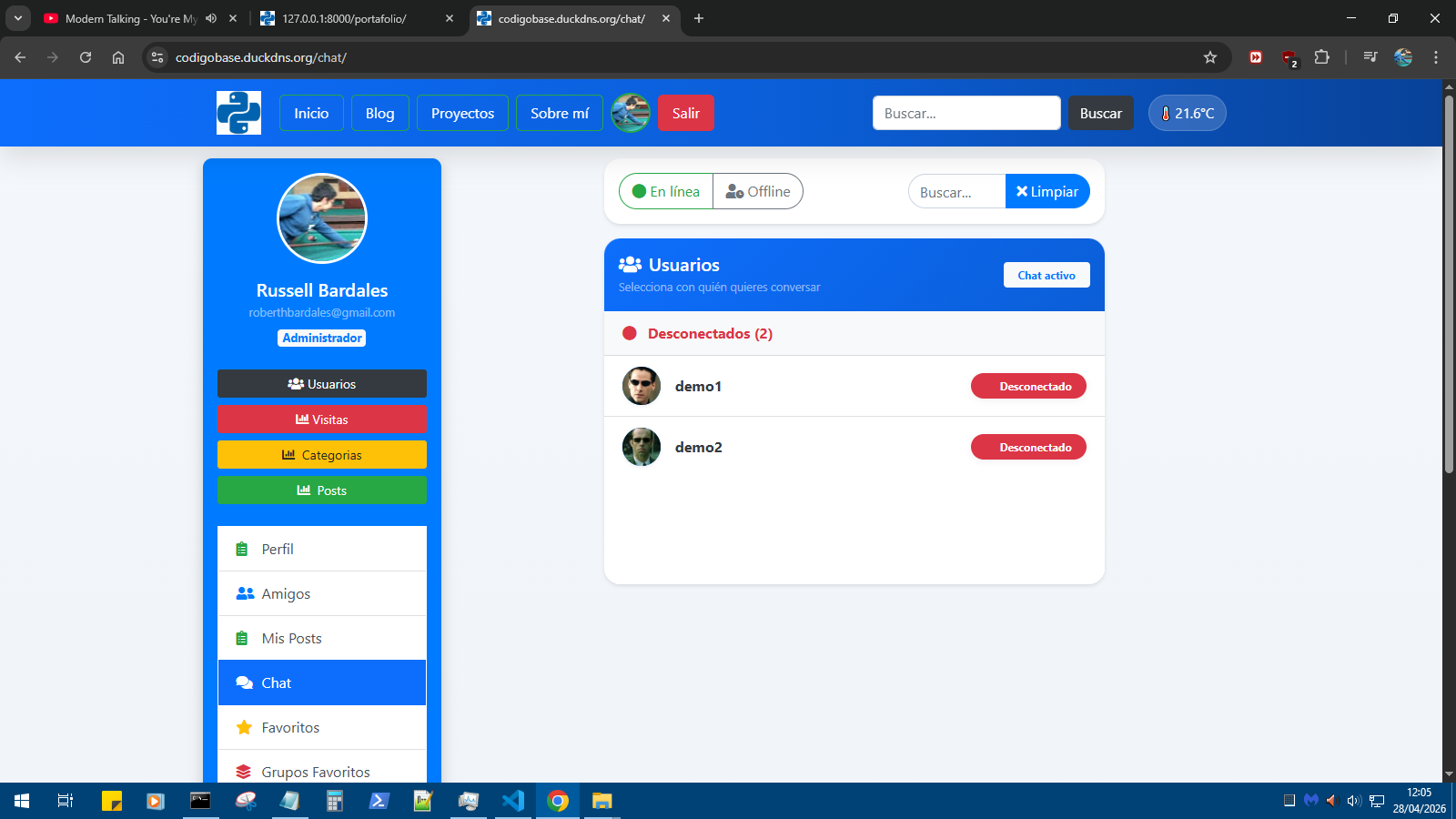1456x819 pixels.
Task: Open demo2 avatar image
Action: tap(642, 447)
